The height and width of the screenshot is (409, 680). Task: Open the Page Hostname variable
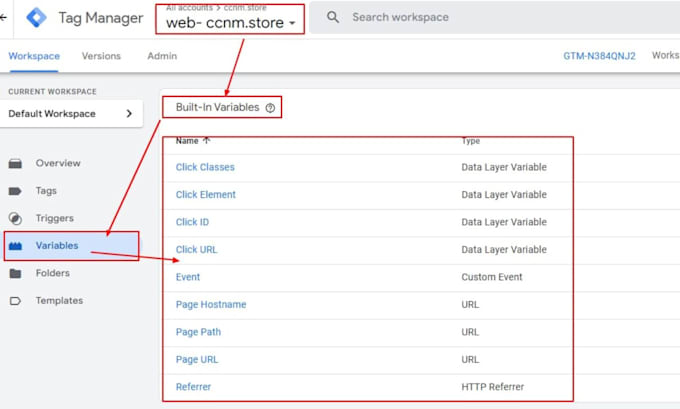pos(211,304)
